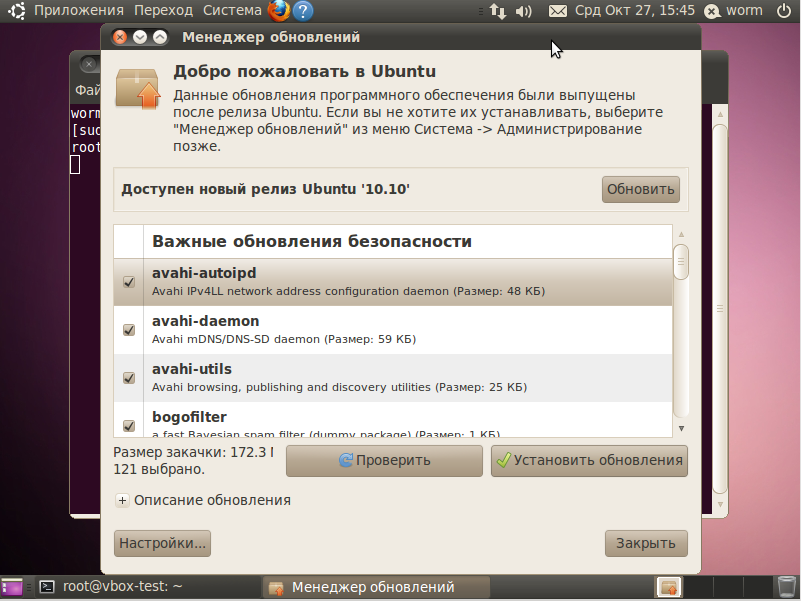Click the update manager notification tray icon
Viewport: 801px width, 601px height.
coord(669,587)
